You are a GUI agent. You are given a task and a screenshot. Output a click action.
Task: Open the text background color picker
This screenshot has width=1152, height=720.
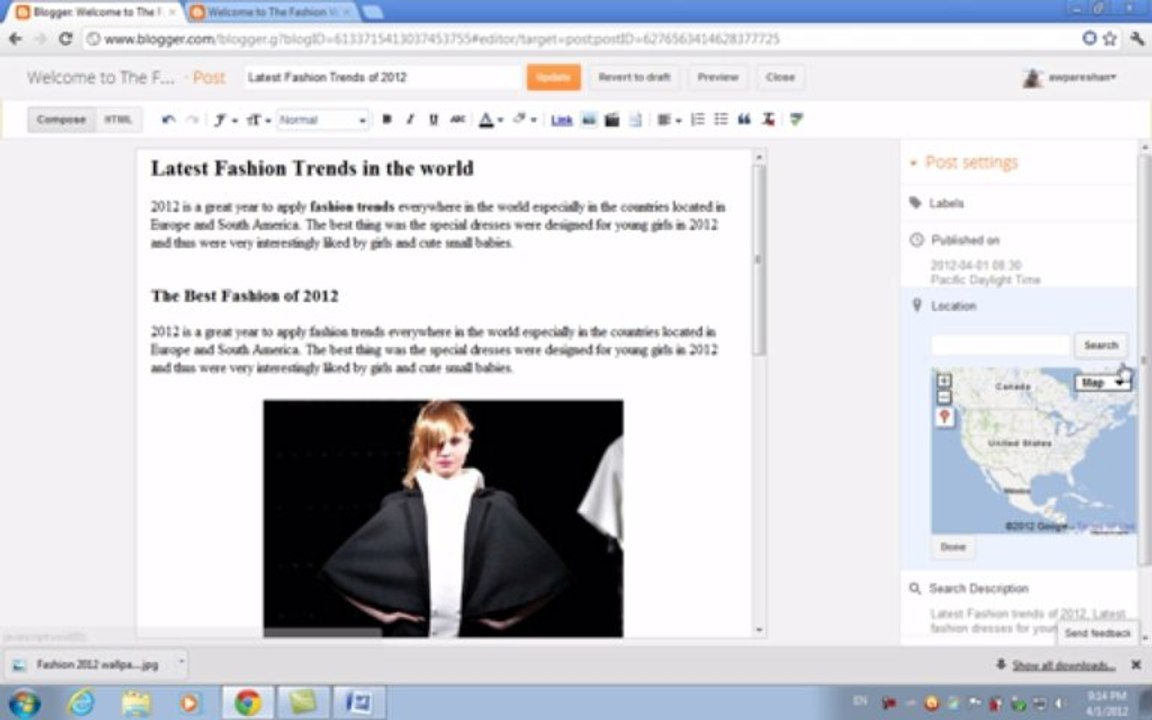coord(524,120)
